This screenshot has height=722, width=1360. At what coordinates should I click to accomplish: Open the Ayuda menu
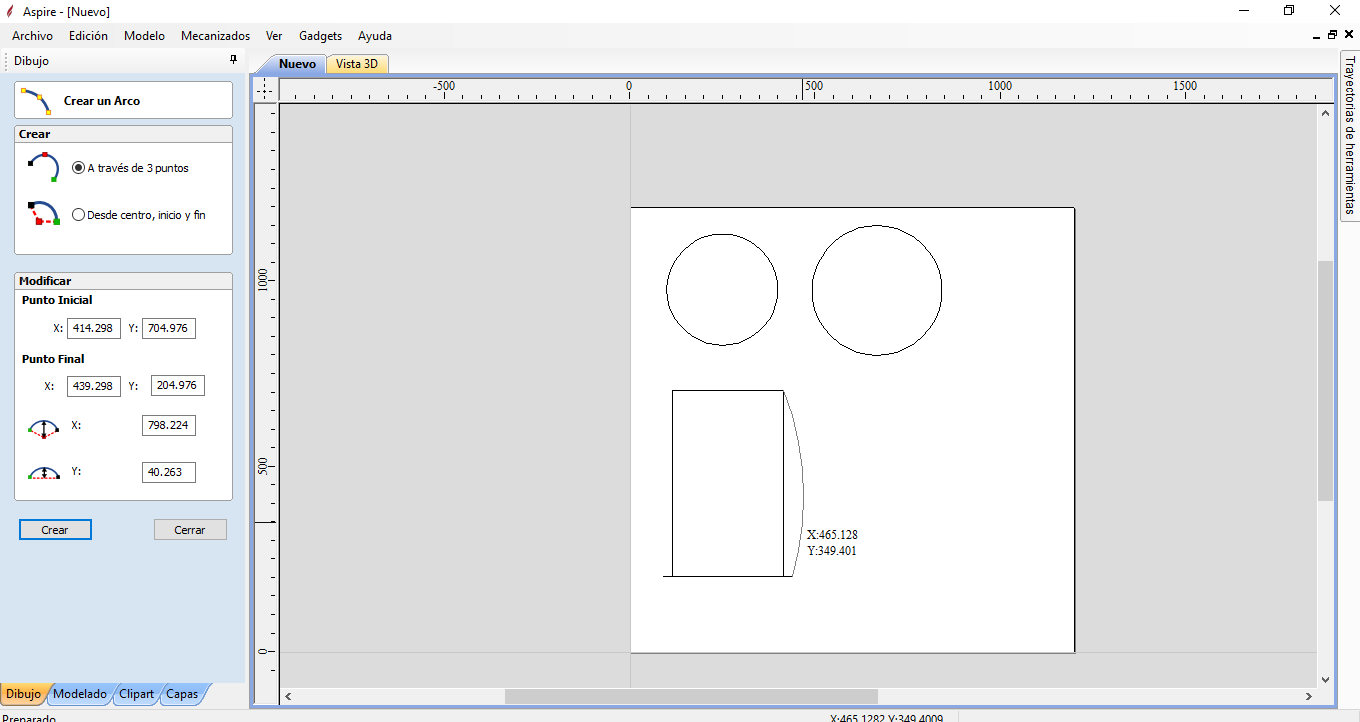click(375, 36)
